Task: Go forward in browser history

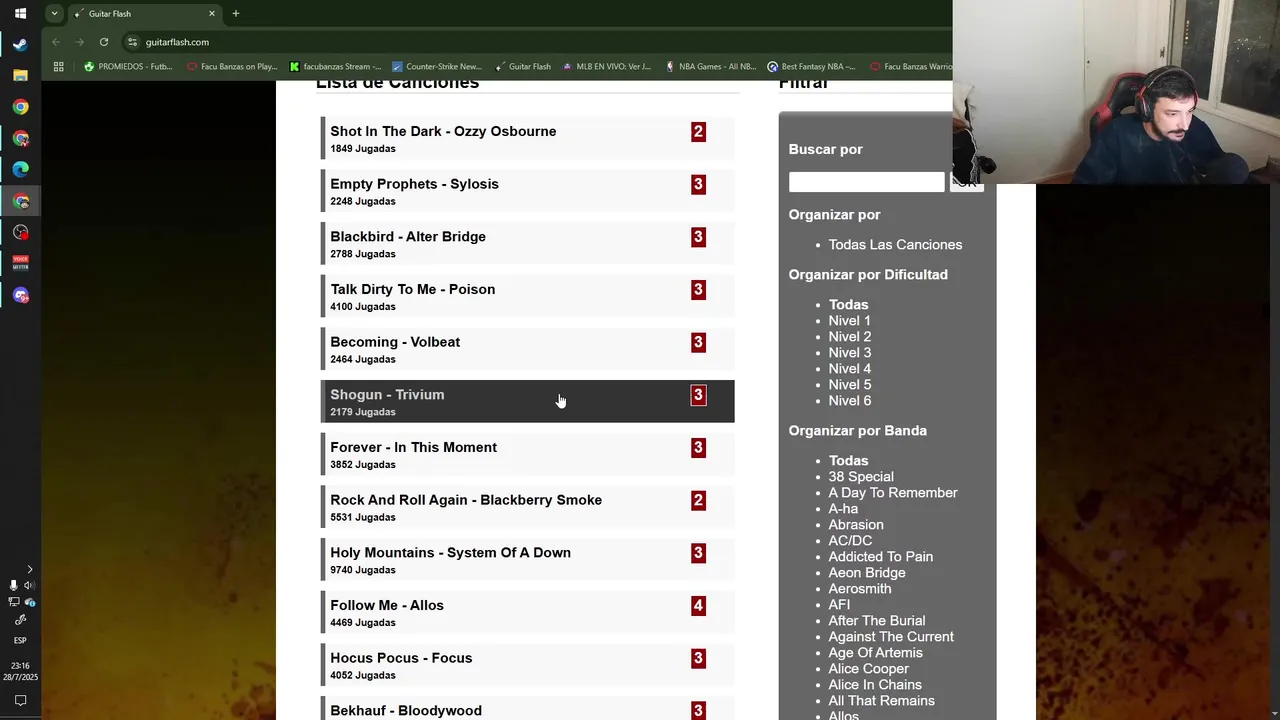Action: [x=80, y=42]
